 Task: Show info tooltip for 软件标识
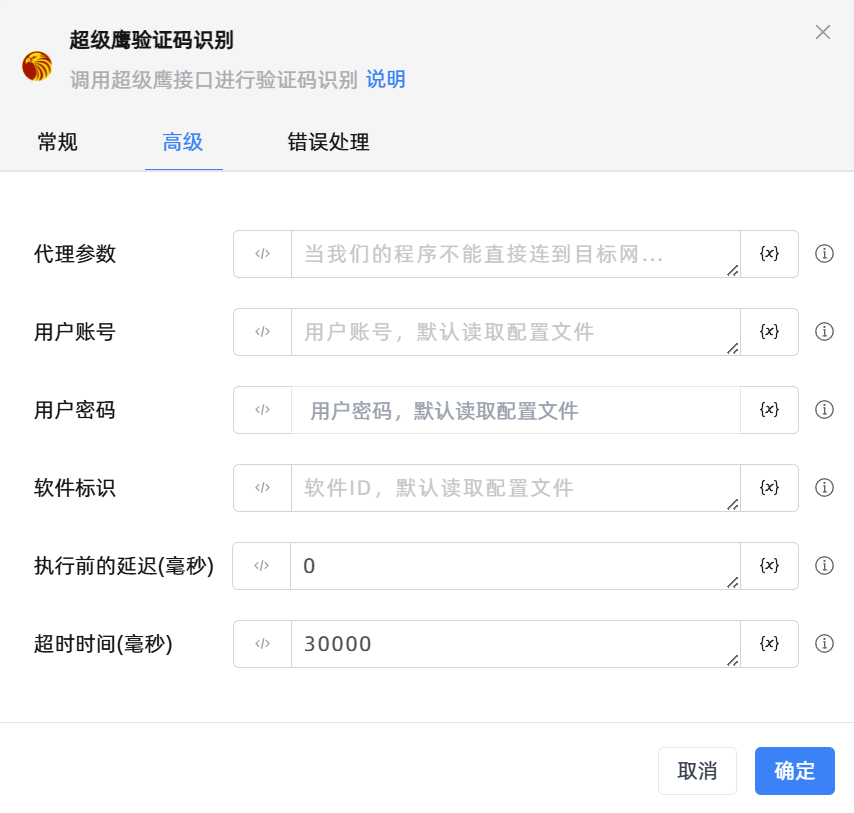tap(824, 487)
